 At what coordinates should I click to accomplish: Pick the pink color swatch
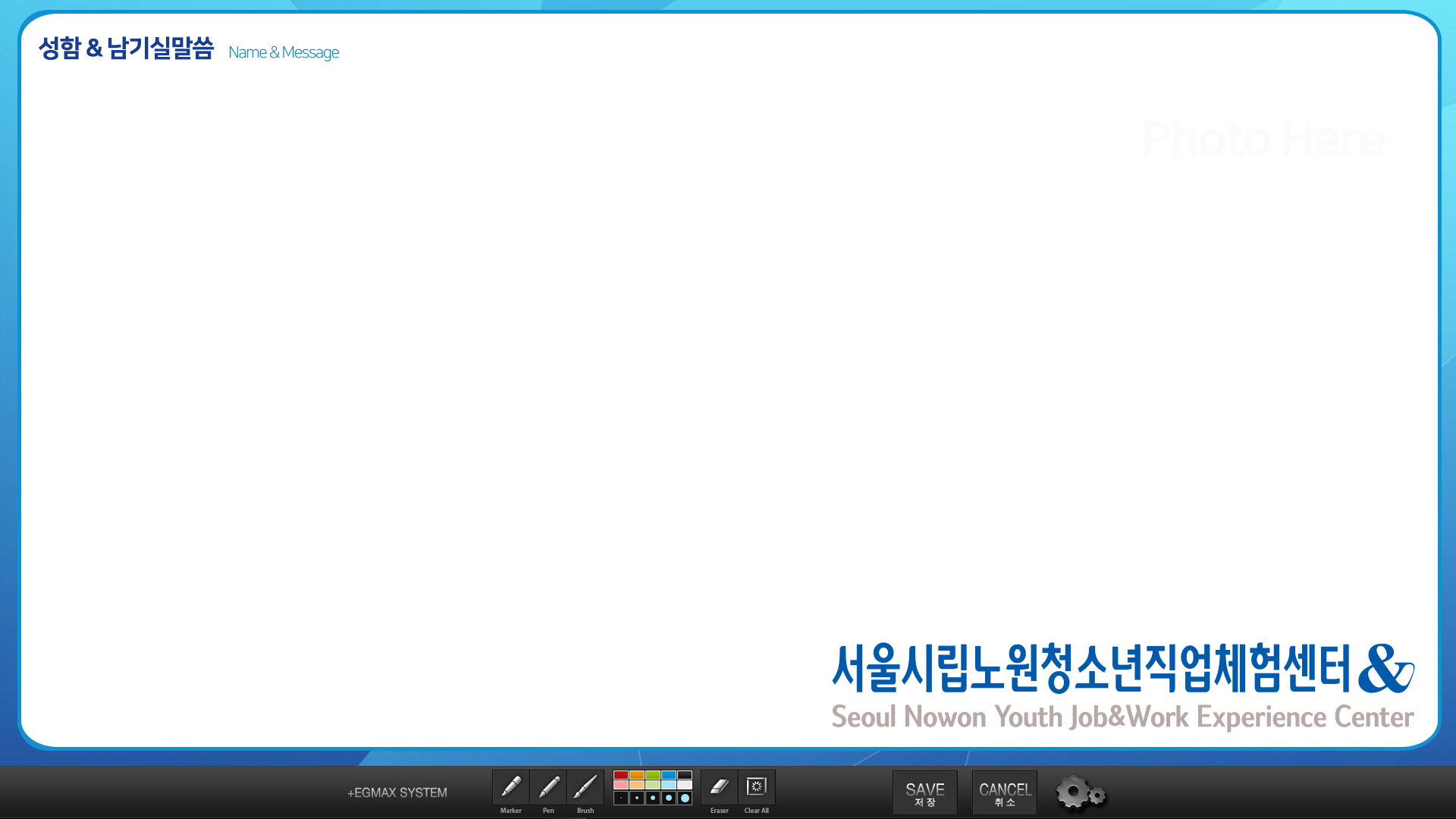pyautogui.click(x=620, y=784)
